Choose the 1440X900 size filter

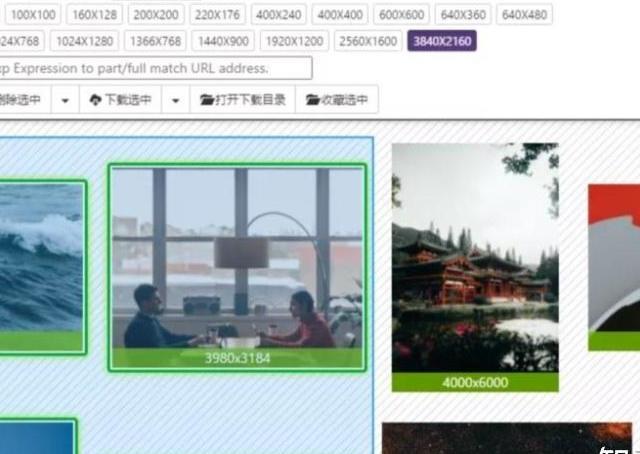tap(223, 41)
